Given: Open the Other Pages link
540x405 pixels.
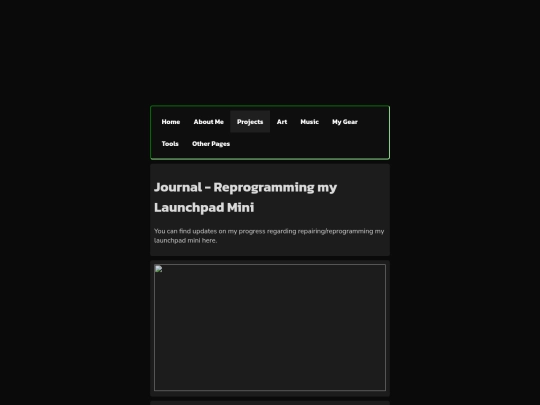Looking at the screenshot, I should coord(211,144).
